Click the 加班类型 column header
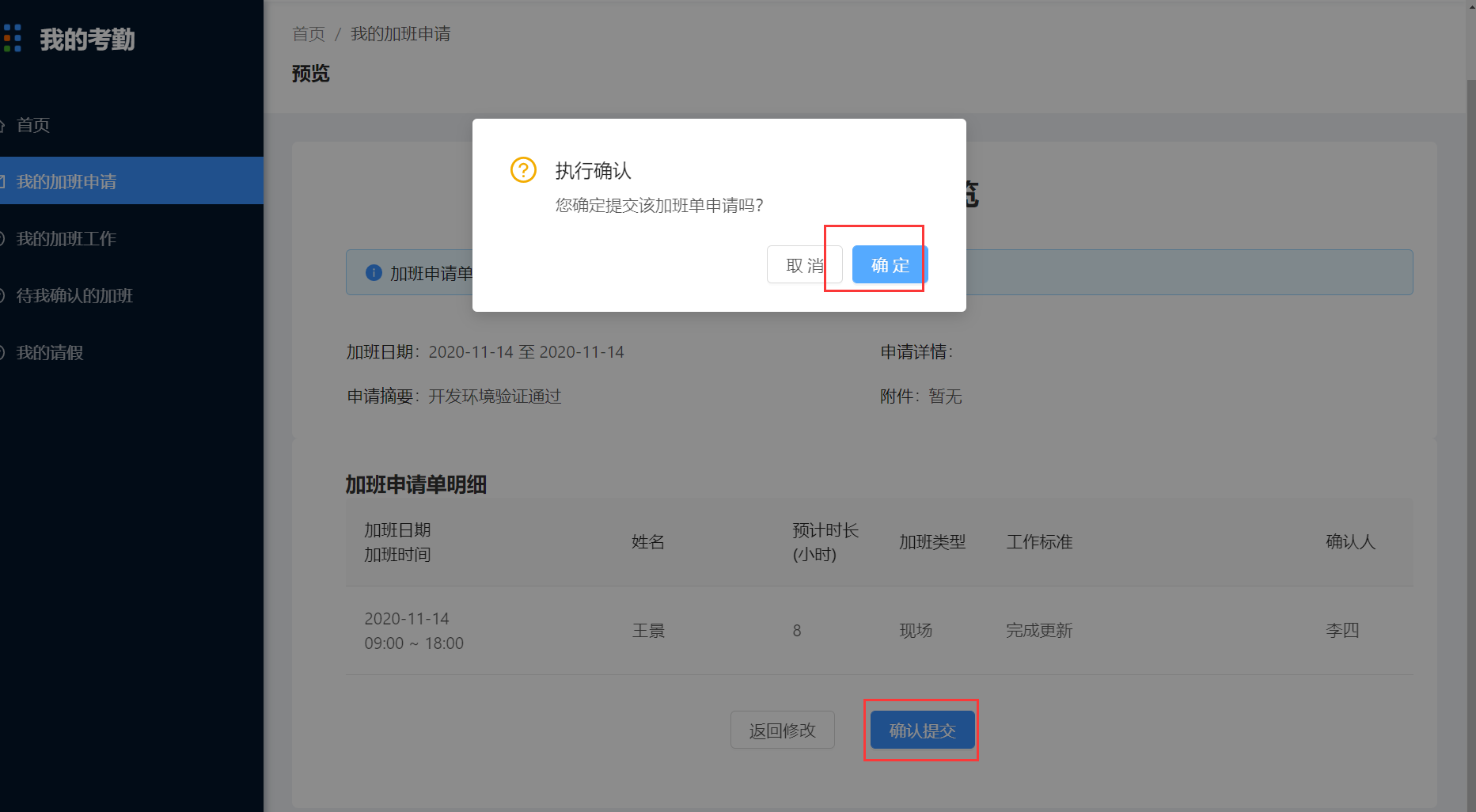Screen dimensions: 1476x812 pos(932,542)
